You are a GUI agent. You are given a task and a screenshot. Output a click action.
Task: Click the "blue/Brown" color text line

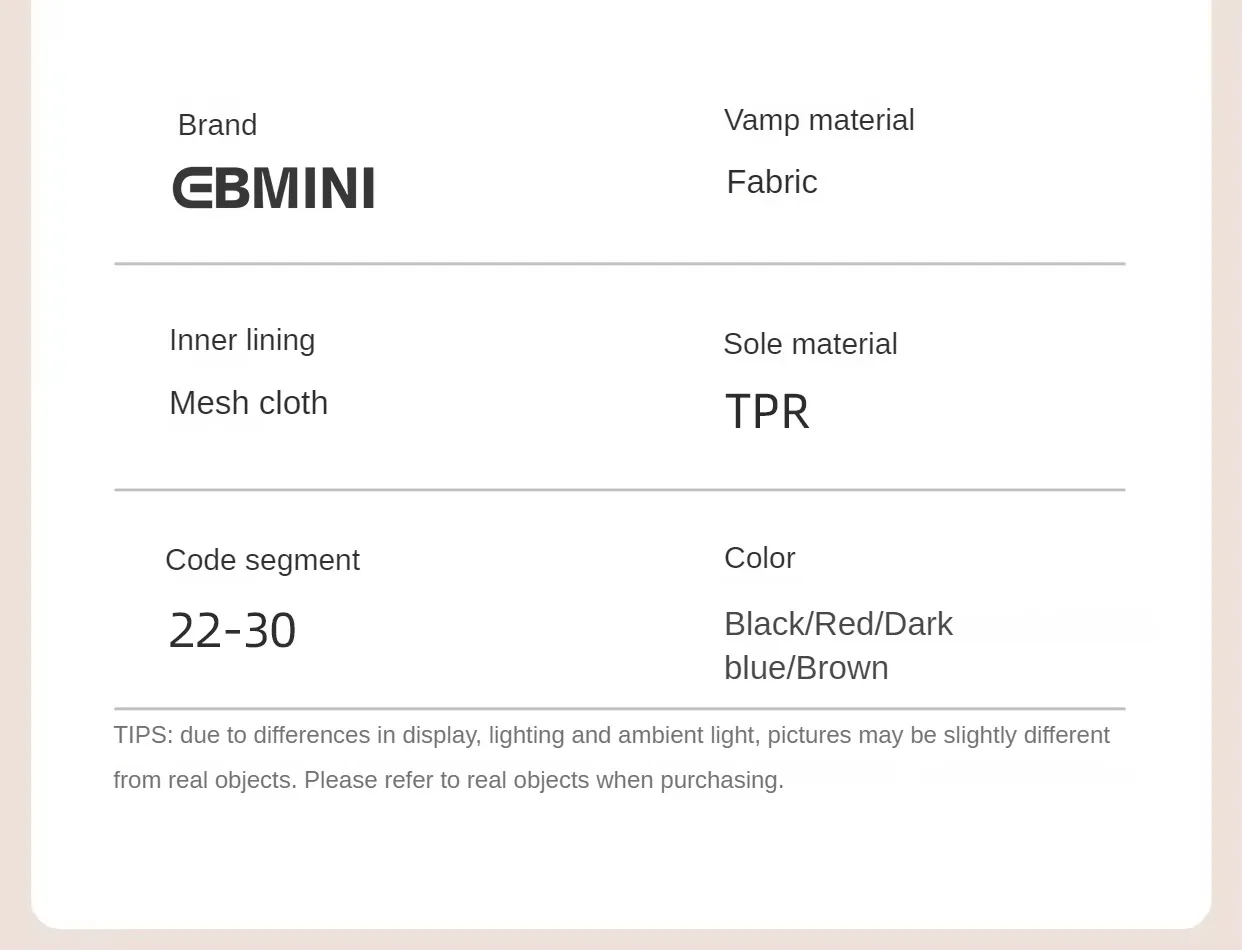(806, 668)
